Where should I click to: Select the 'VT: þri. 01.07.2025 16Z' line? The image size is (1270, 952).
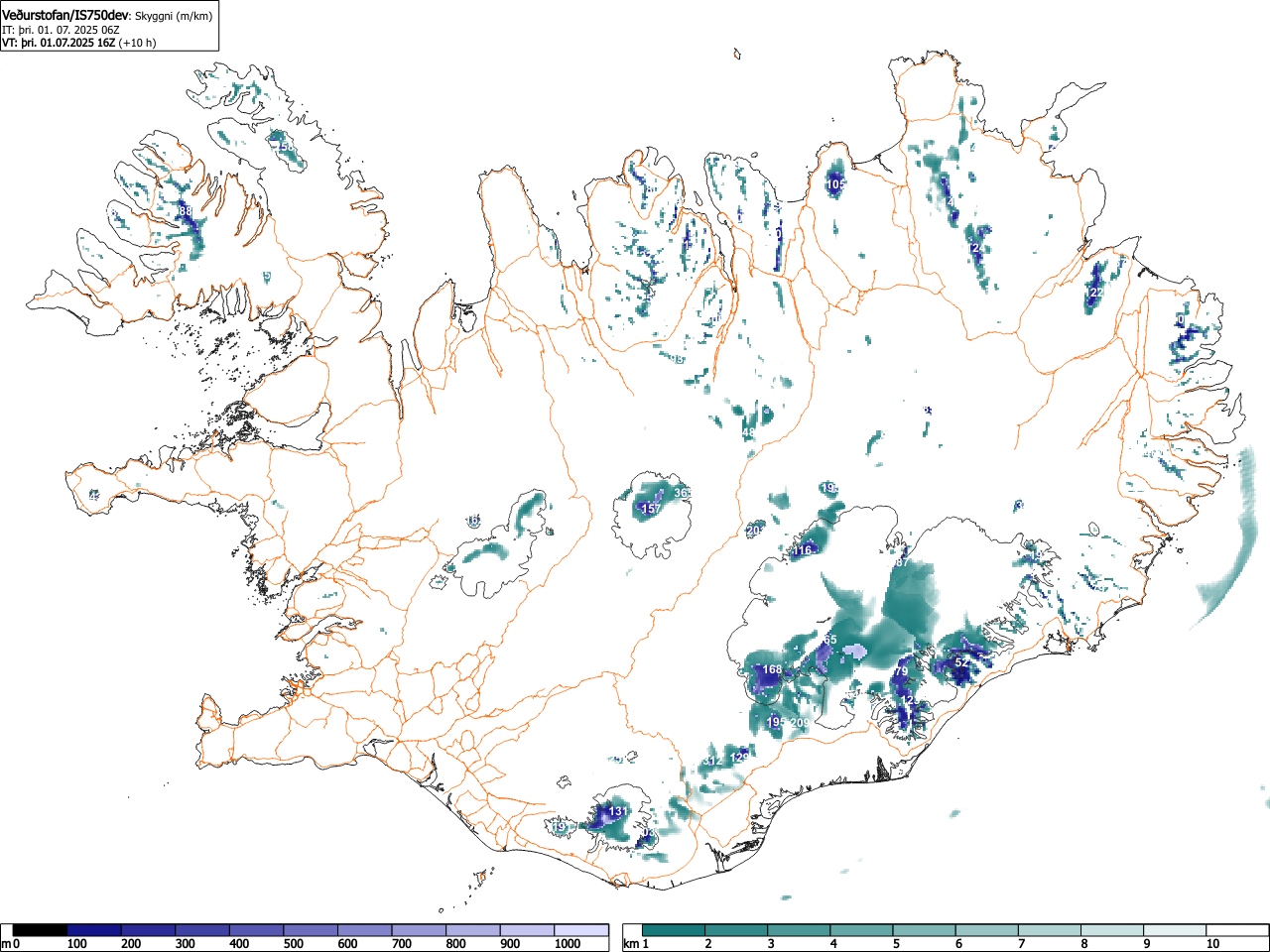pos(59,43)
